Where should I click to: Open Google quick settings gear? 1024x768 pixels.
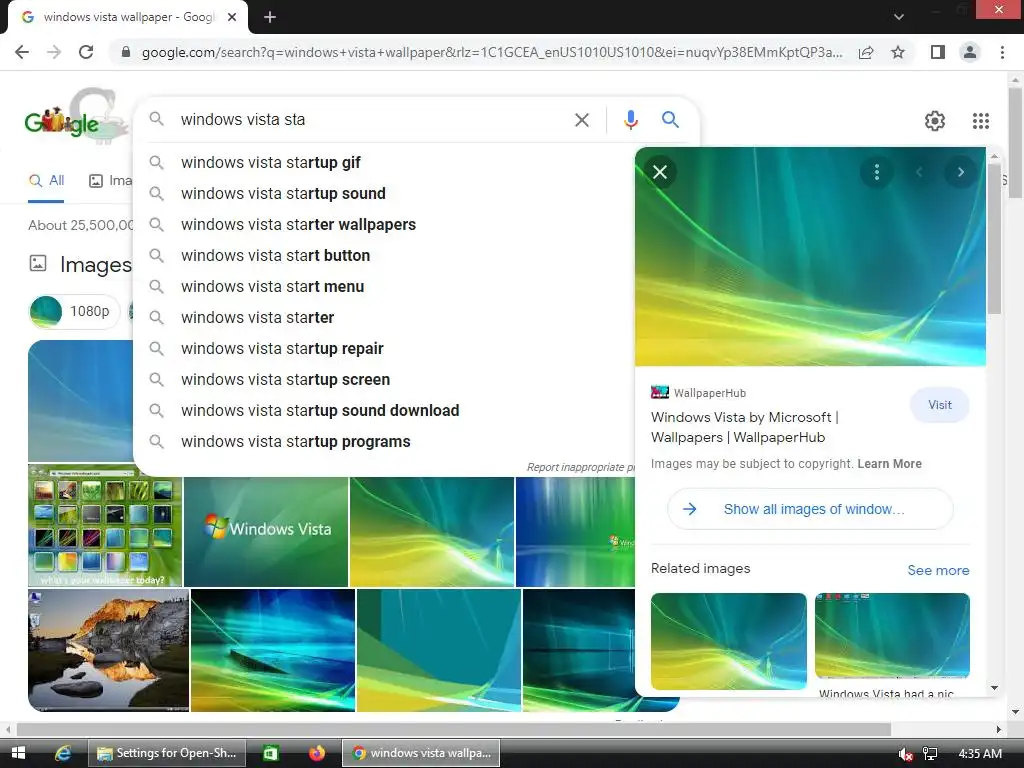point(935,121)
